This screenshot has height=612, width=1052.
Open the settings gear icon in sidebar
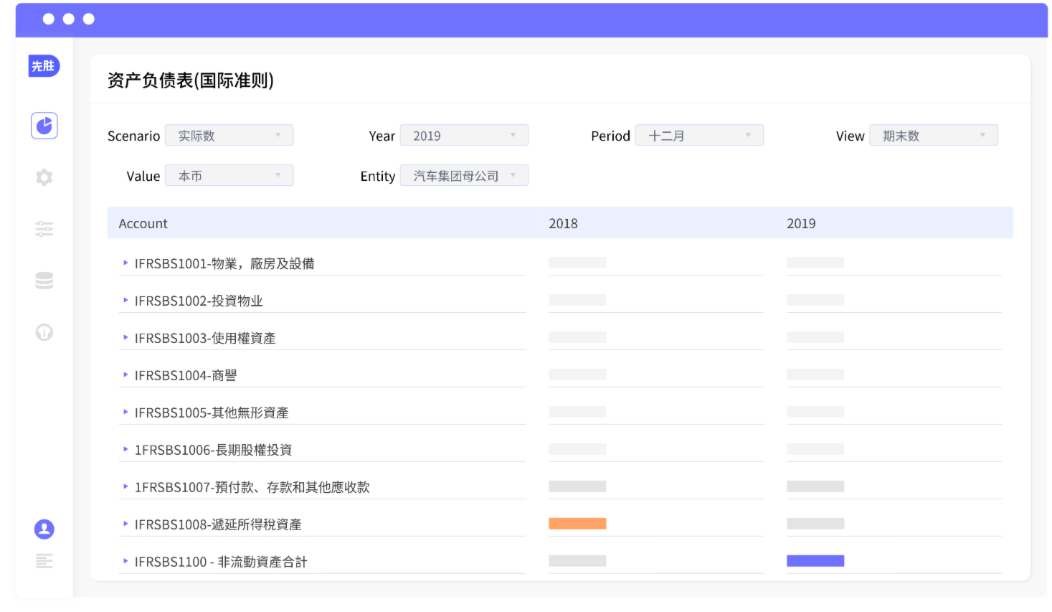(x=44, y=177)
